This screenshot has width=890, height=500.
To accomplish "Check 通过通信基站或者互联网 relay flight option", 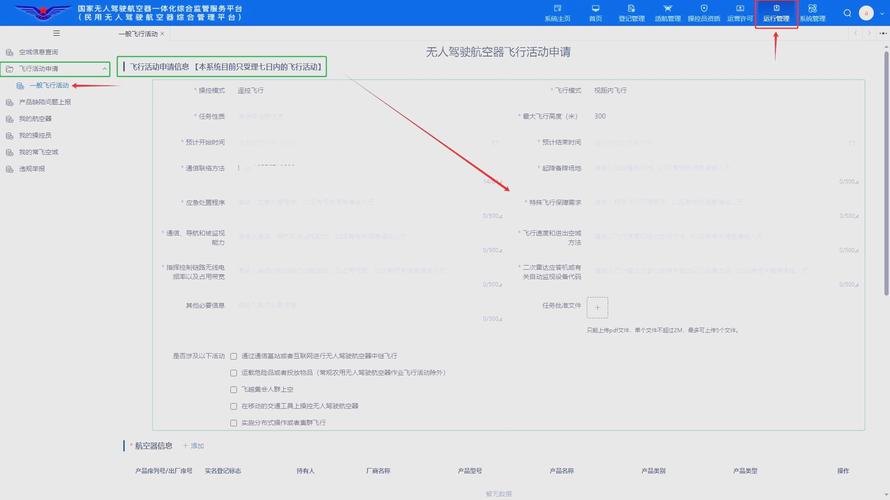I will (233, 356).
